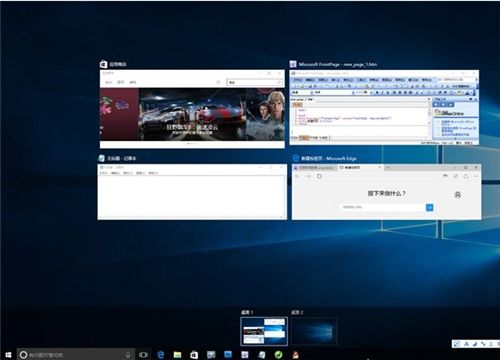Click the red icon at the taskbar's end
Screen dimensions: 500x360
point(296,355)
